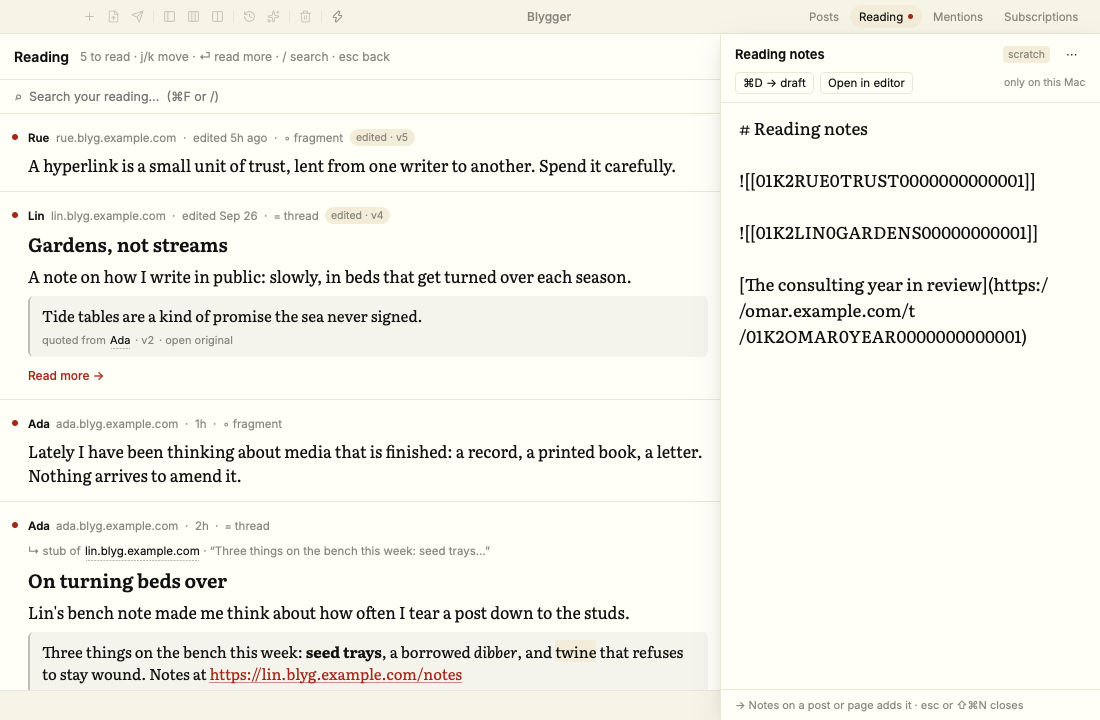Screen dimensions: 1100x720
Task: Click the # Reading notes heading in editor
Action: pyautogui.click(x=803, y=129)
